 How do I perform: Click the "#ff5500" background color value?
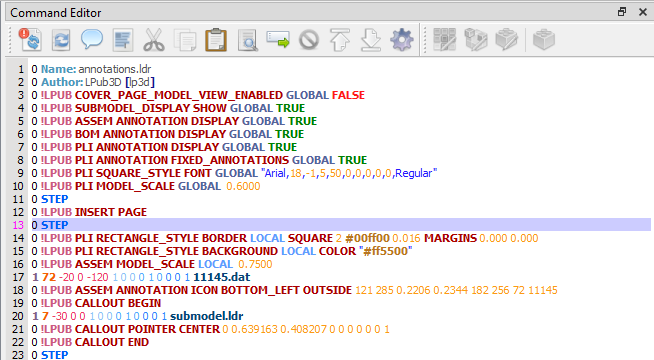385,251
